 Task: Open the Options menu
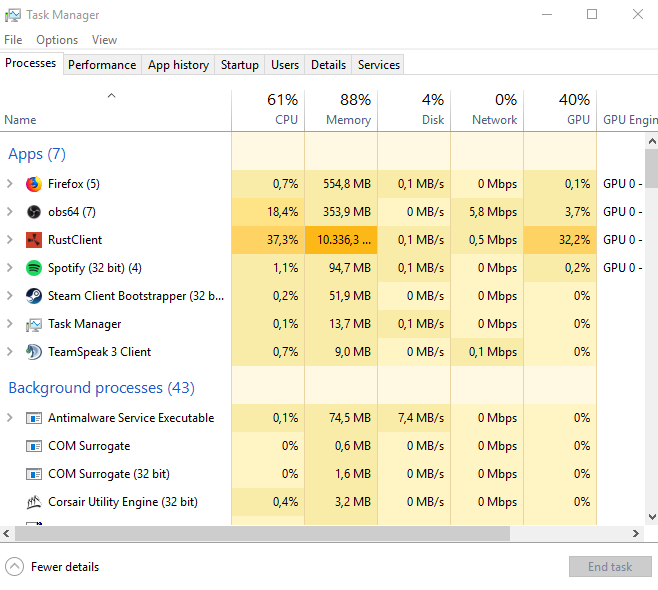pos(57,40)
